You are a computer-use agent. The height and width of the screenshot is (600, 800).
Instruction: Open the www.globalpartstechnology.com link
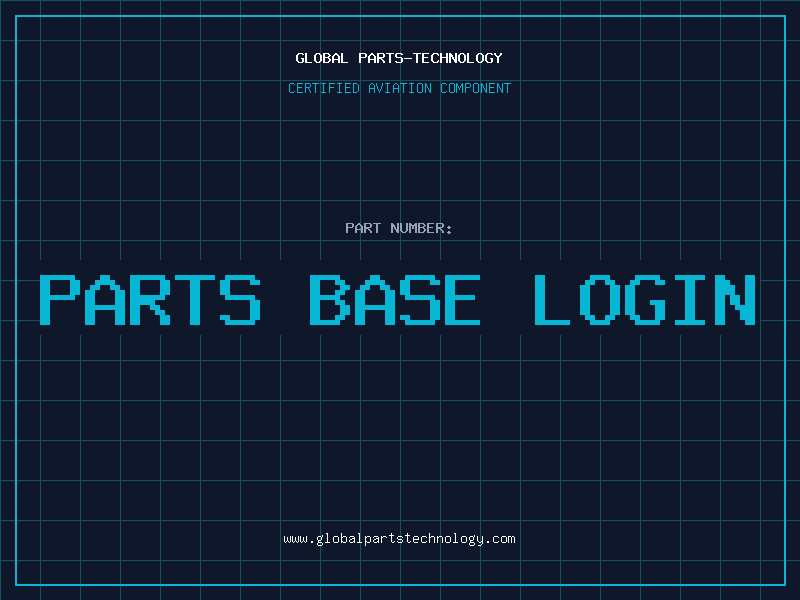(399, 539)
